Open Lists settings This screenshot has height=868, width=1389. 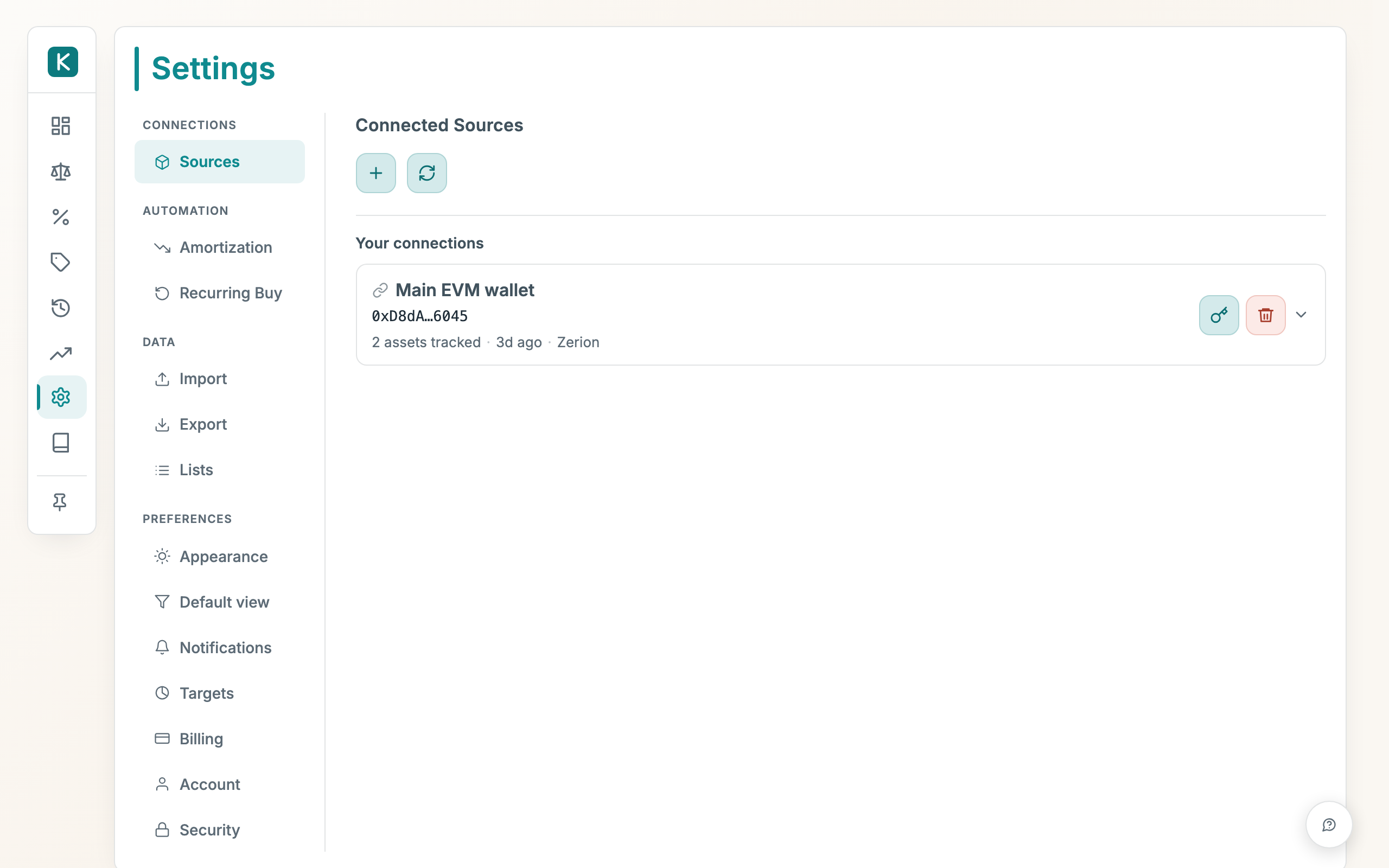[x=220, y=470]
